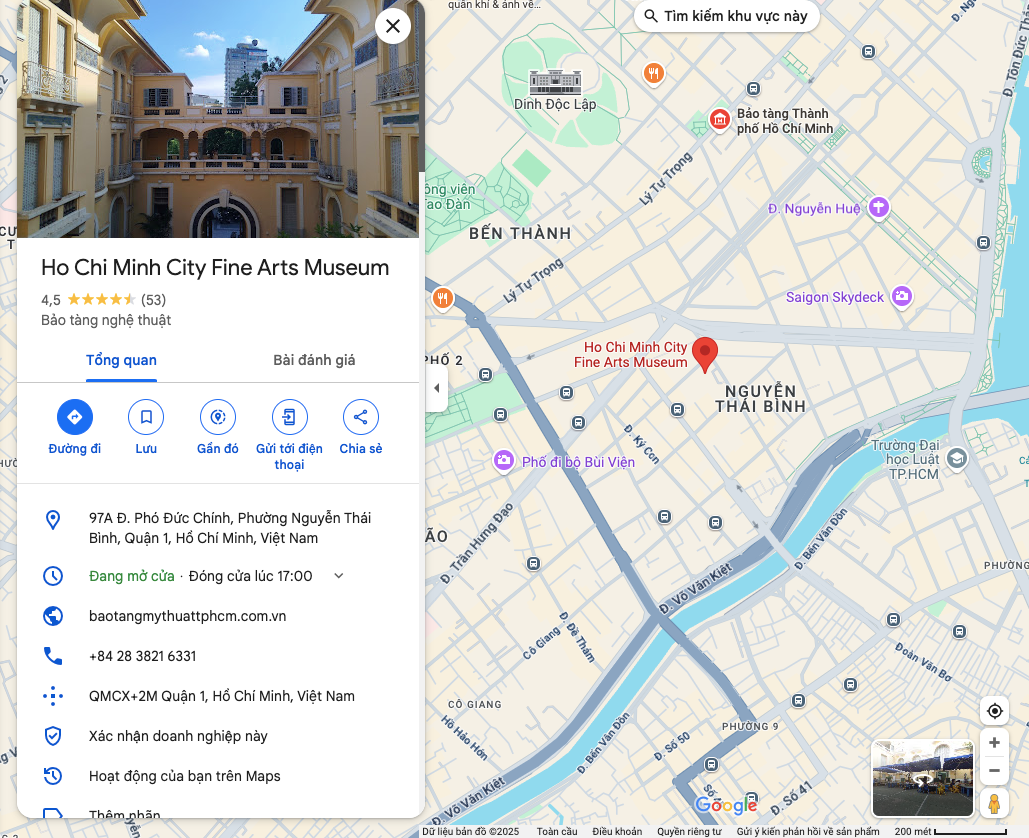
Task: Click the red Fine Arts Museum map pin
Action: pos(705,354)
